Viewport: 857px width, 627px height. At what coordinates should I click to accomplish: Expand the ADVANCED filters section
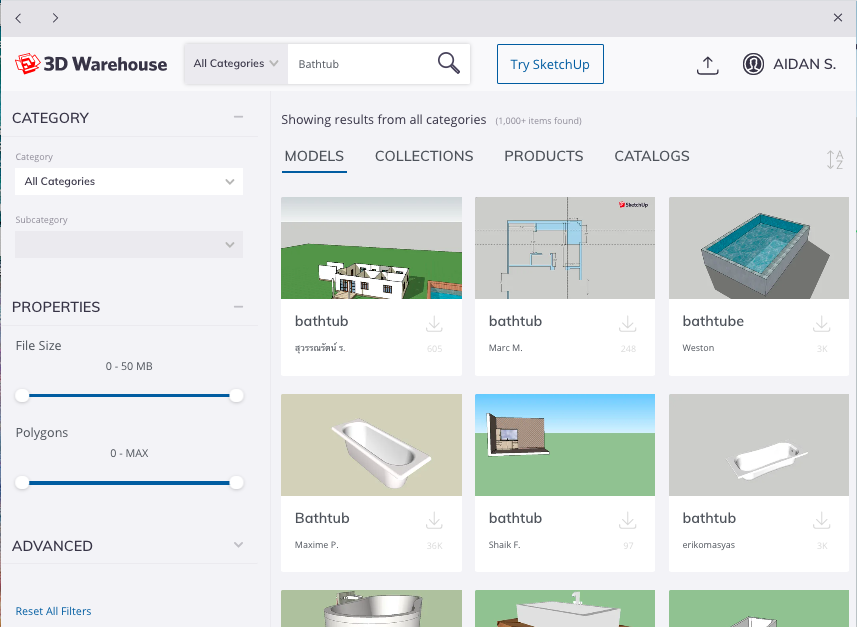238,545
